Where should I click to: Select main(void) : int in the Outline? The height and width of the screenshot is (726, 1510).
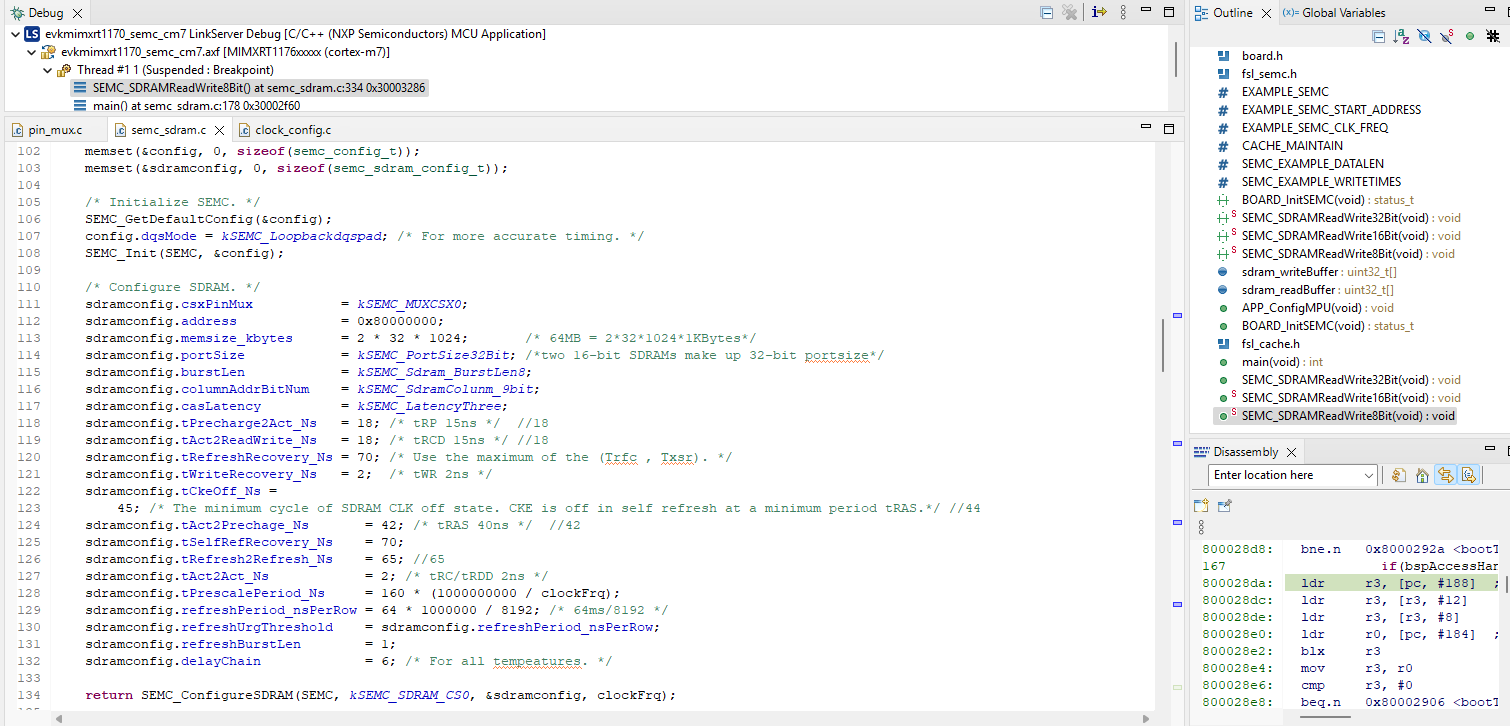[x=1282, y=362]
